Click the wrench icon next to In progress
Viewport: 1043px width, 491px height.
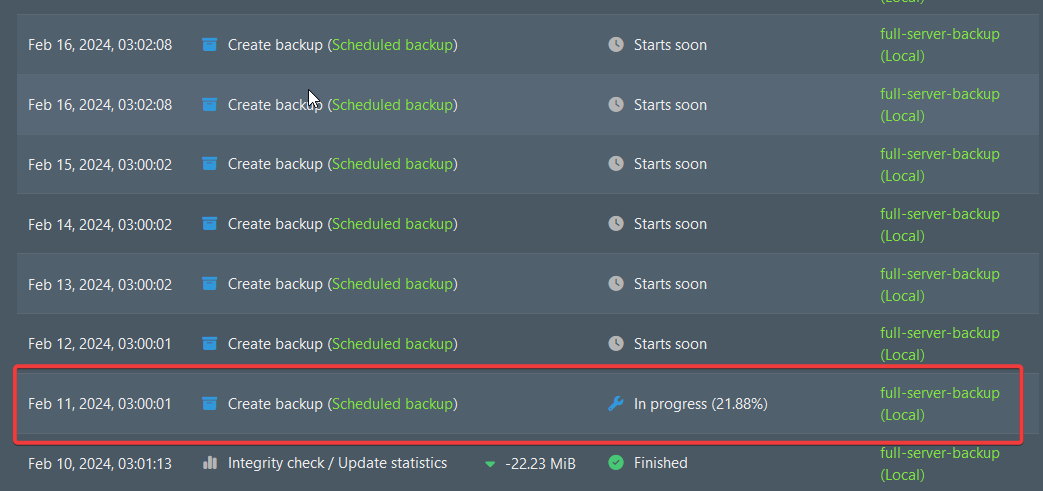pyautogui.click(x=616, y=404)
